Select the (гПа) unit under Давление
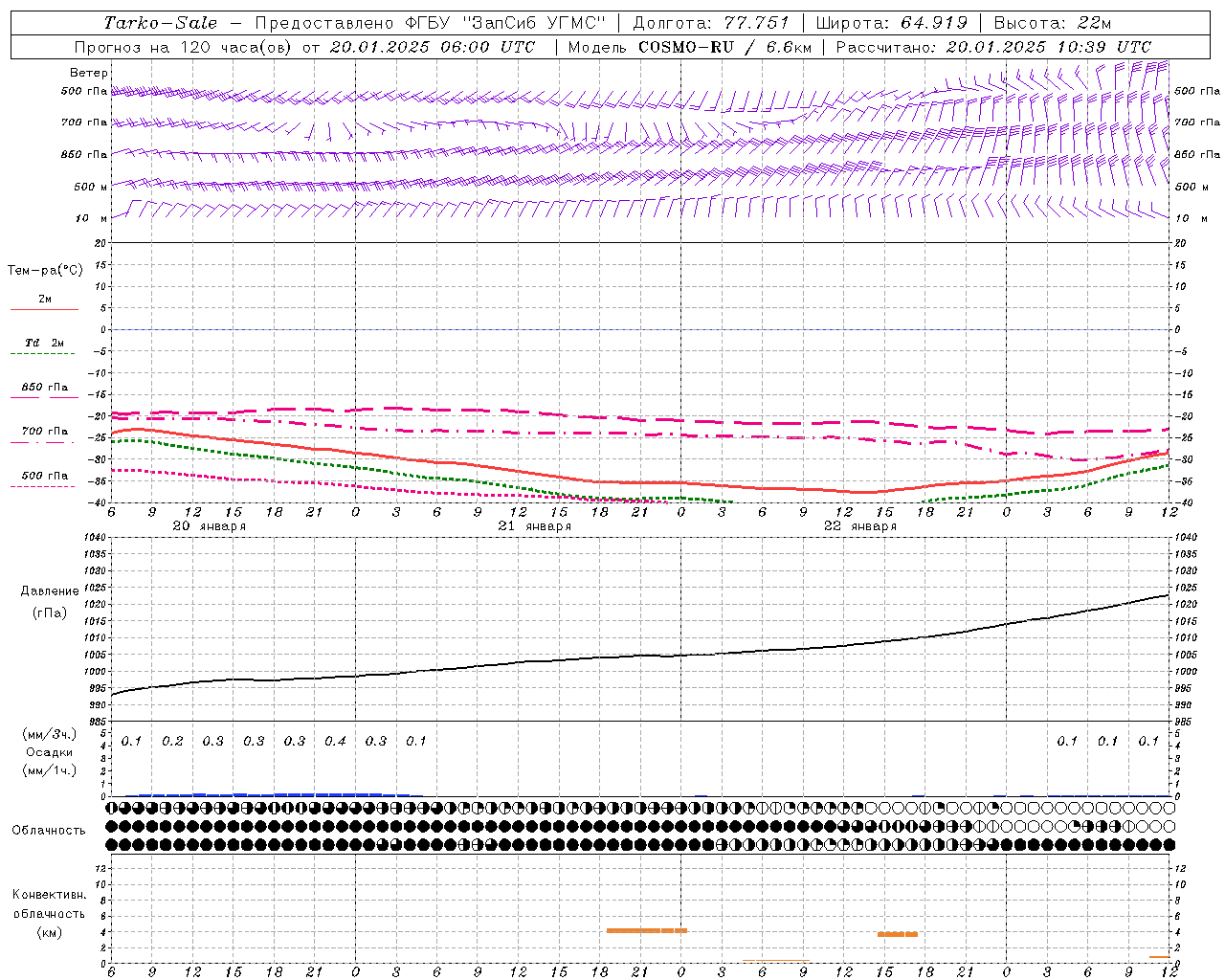This screenshot has height=980, width=1225. (51, 613)
